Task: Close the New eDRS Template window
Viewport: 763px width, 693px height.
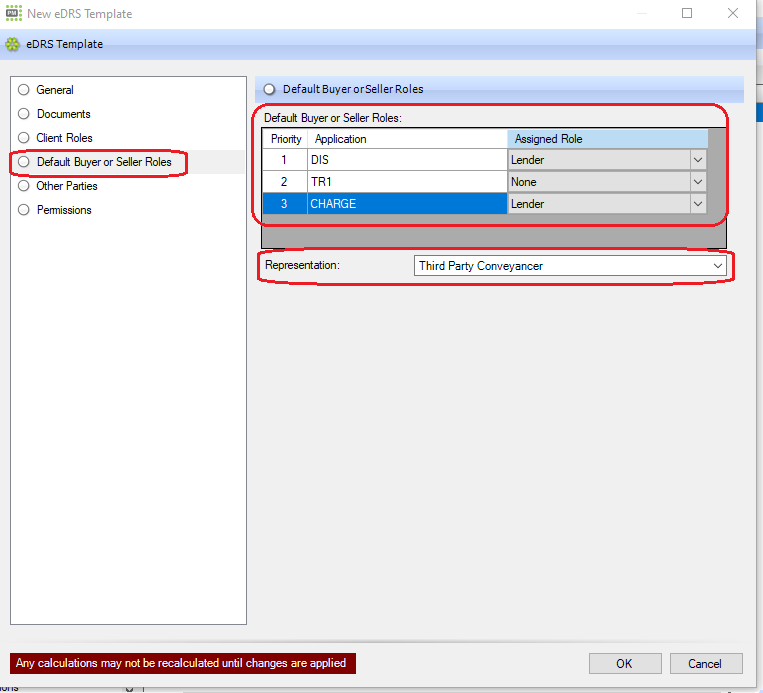Action: pos(733,13)
